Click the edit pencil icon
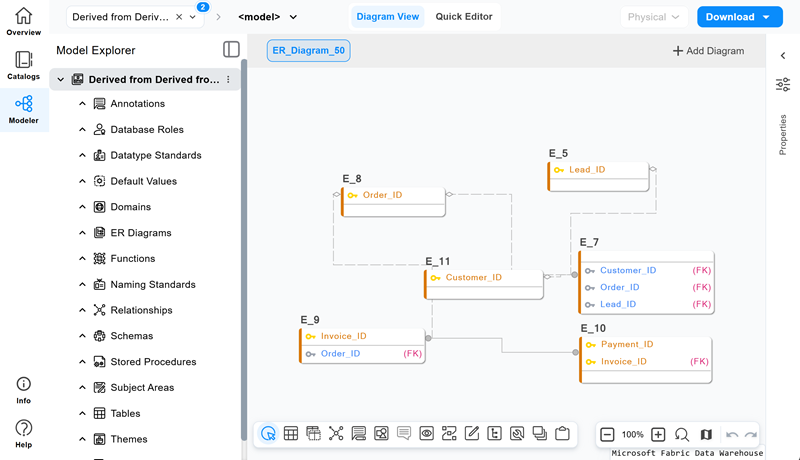Screen dimensions: 800x460 tap(472, 433)
